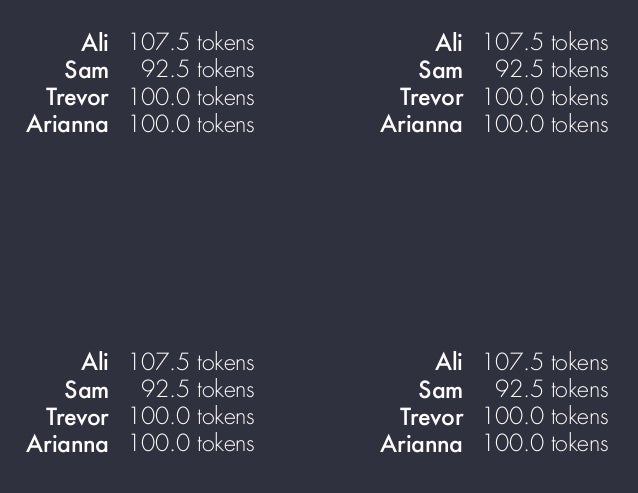Select the name Sam in the upper-right group
Screen dimensions: 638x493
[441, 70]
